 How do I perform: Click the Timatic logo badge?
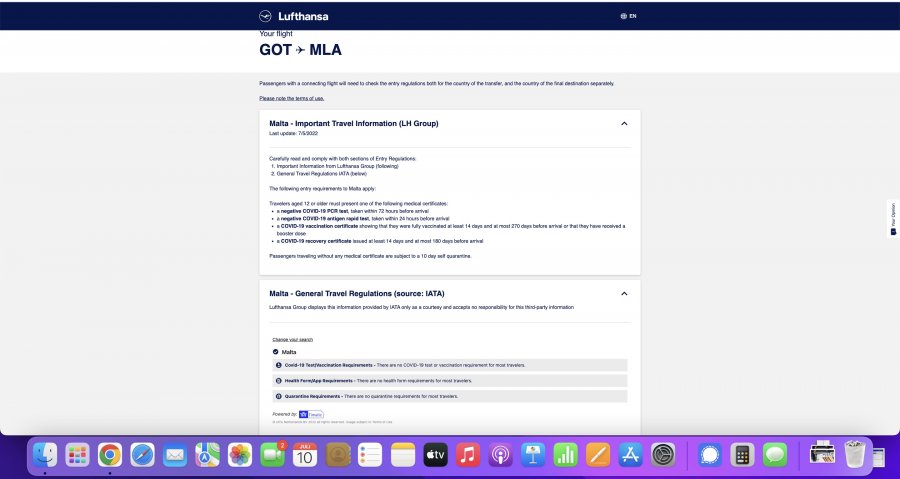[x=310, y=413]
